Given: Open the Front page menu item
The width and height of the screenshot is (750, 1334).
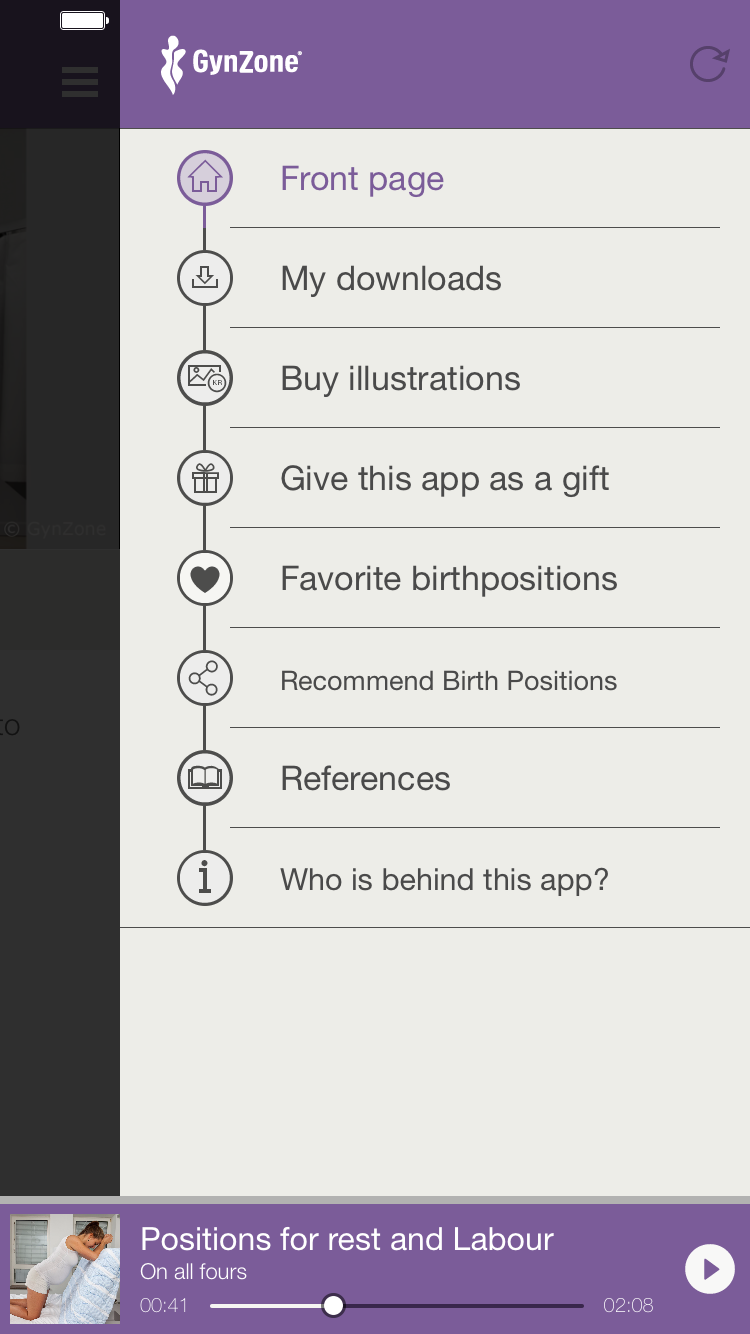Looking at the screenshot, I should tap(362, 179).
